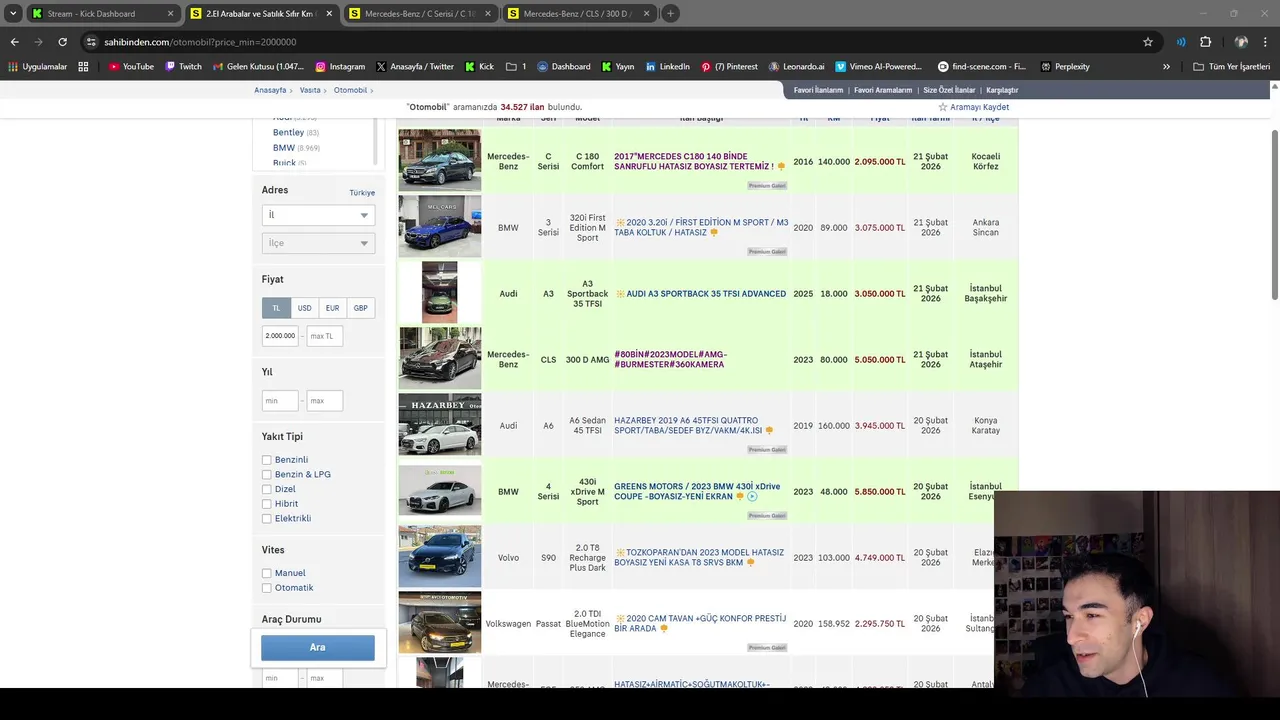Viewport: 1280px width, 720px height.
Task: Click the Türkiye link beside Adres
Action: [362, 192]
